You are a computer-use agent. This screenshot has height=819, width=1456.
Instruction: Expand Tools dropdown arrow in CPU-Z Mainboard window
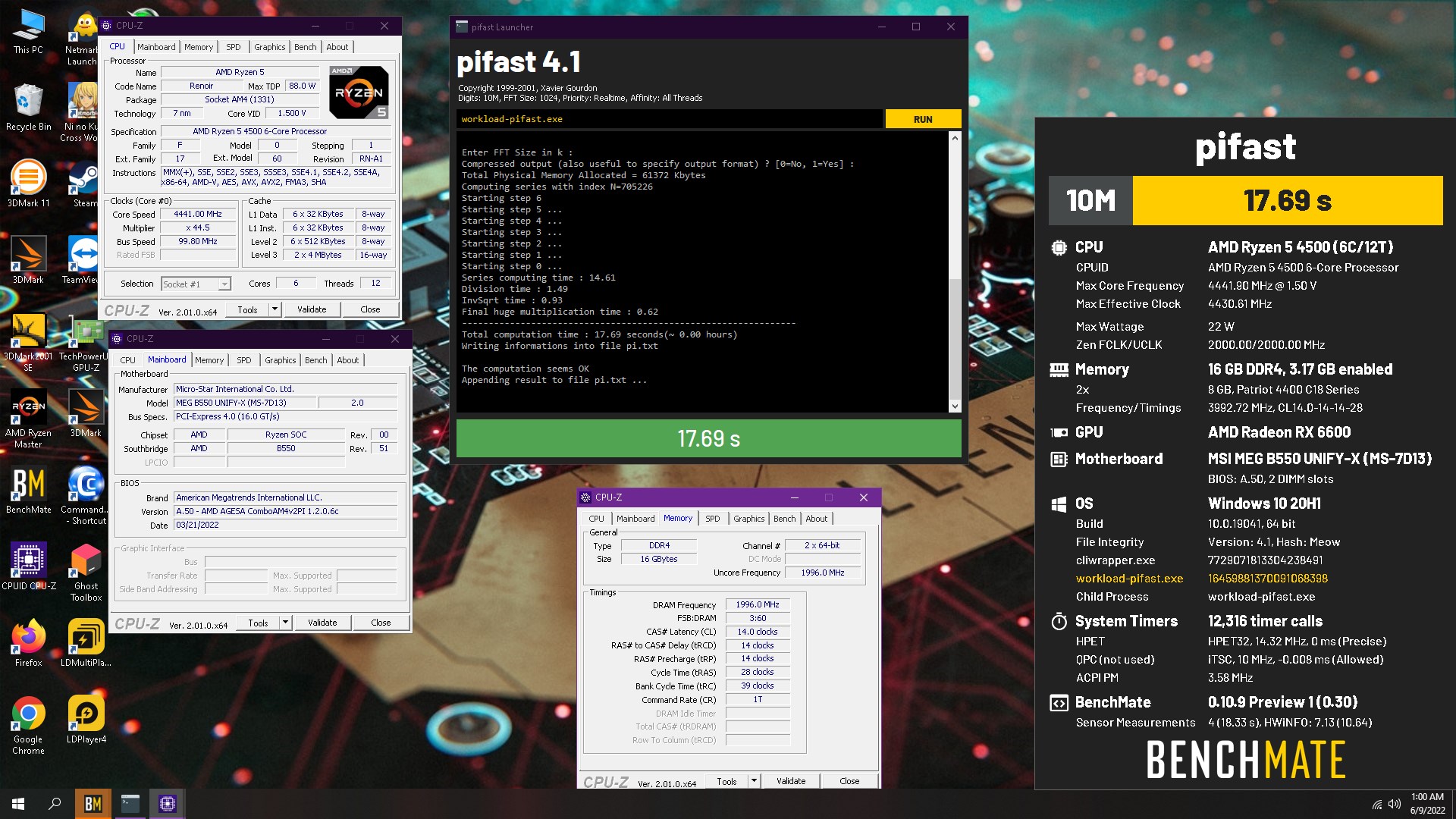coord(285,623)
